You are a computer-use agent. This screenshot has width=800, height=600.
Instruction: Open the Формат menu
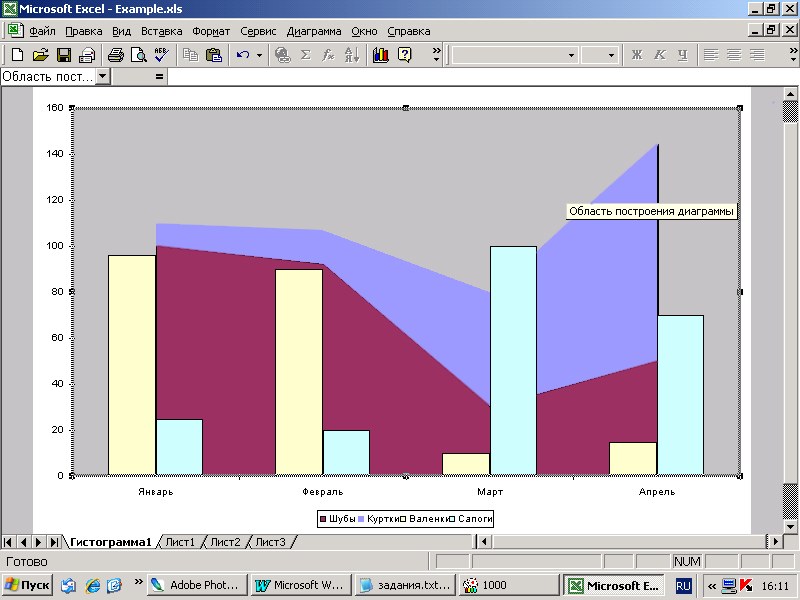[211, 31]
